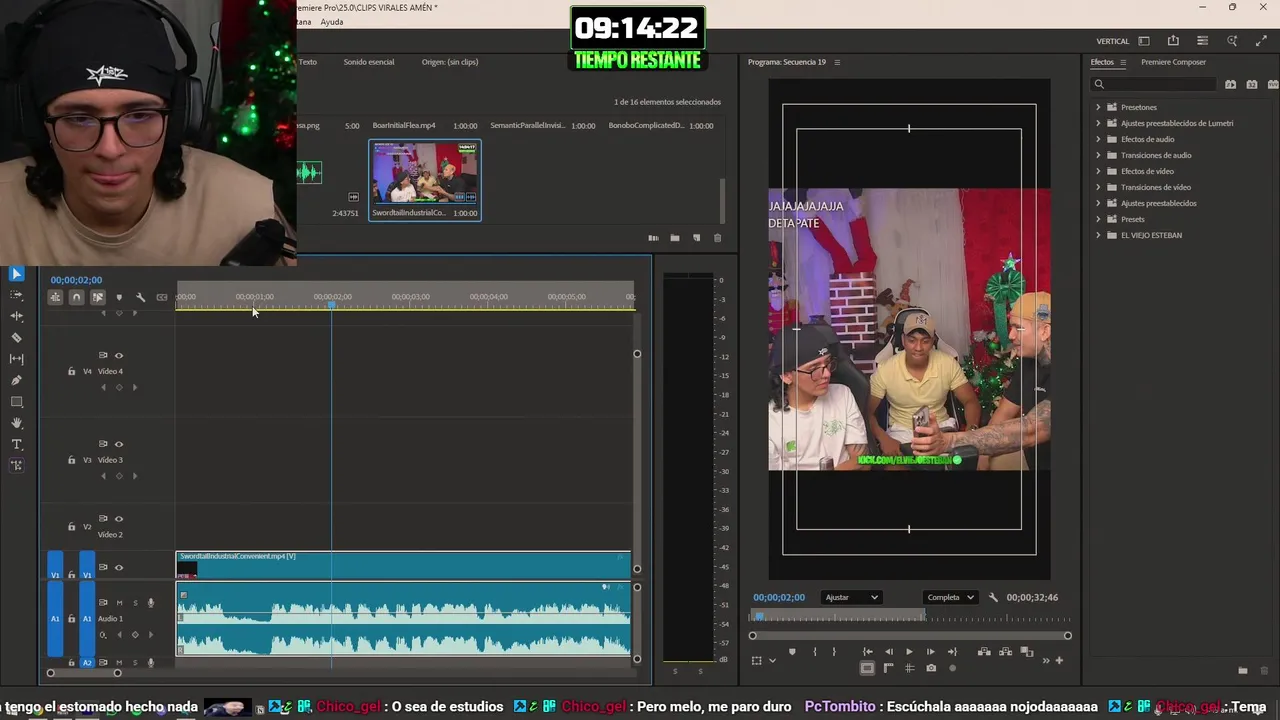Viewport: 1280px width, 720px height.
Task: Switch to the Efectos tab
Action: [x=1102, y=62]
